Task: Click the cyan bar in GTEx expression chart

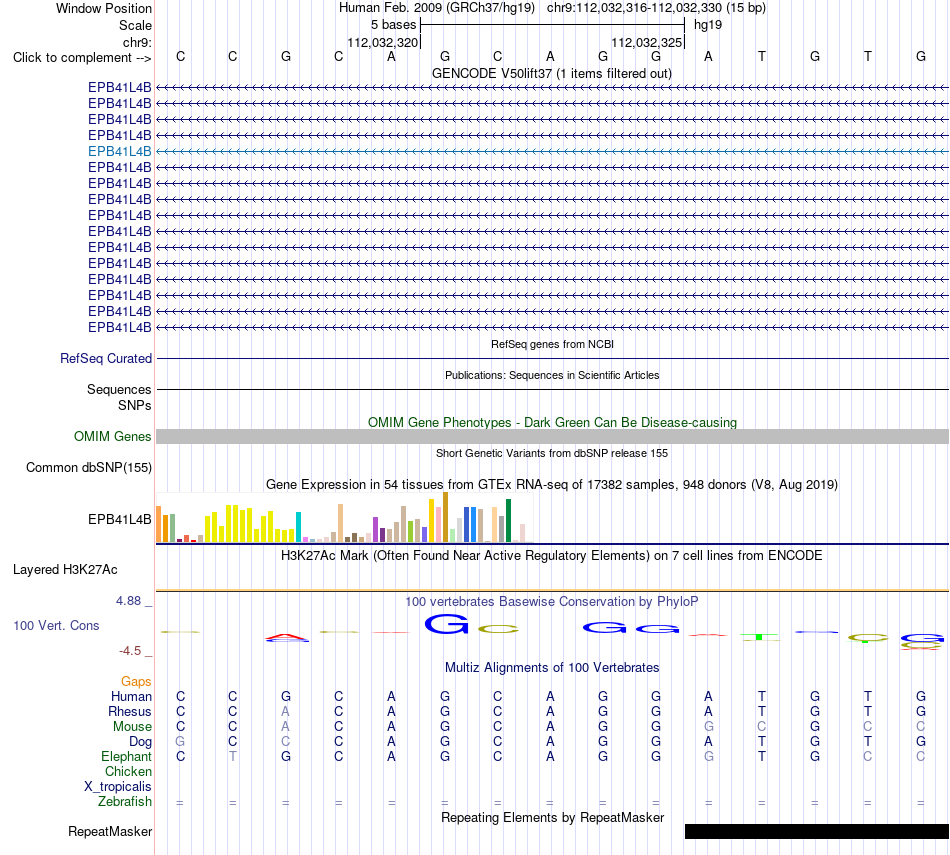Action: point(298,527)
